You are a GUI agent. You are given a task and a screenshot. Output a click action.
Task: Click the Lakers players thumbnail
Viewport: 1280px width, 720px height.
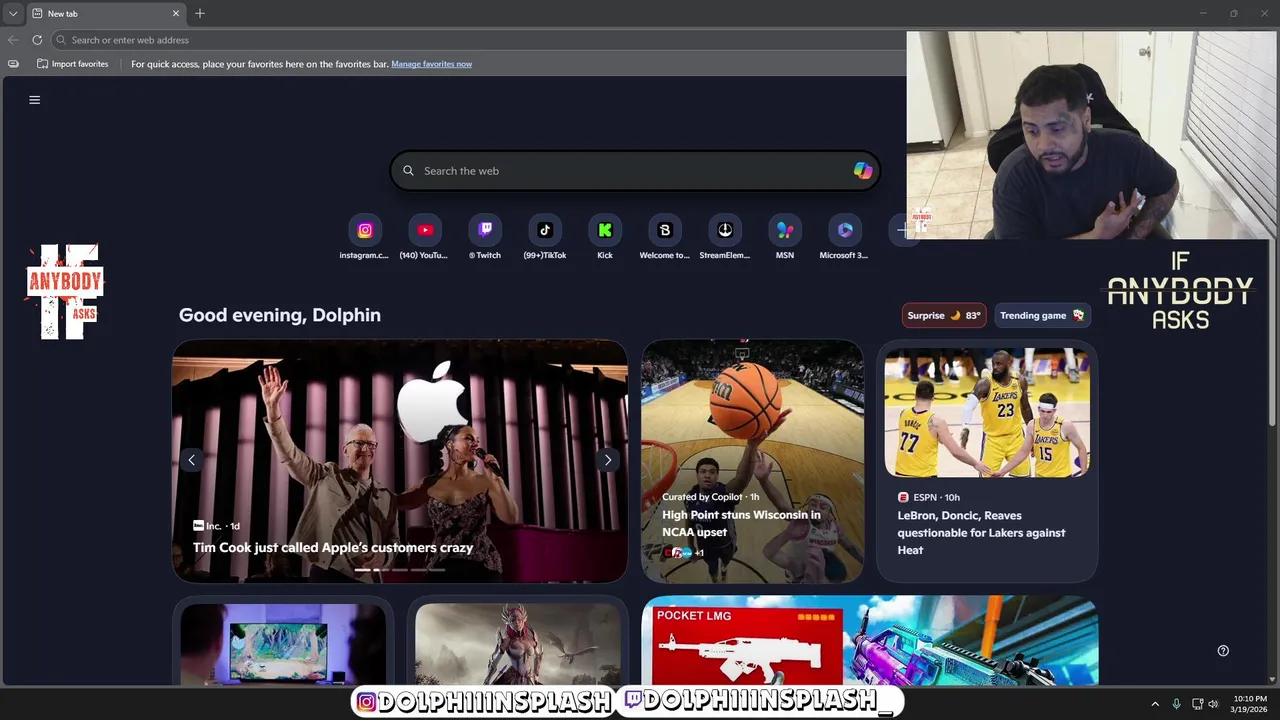point(987,413)
